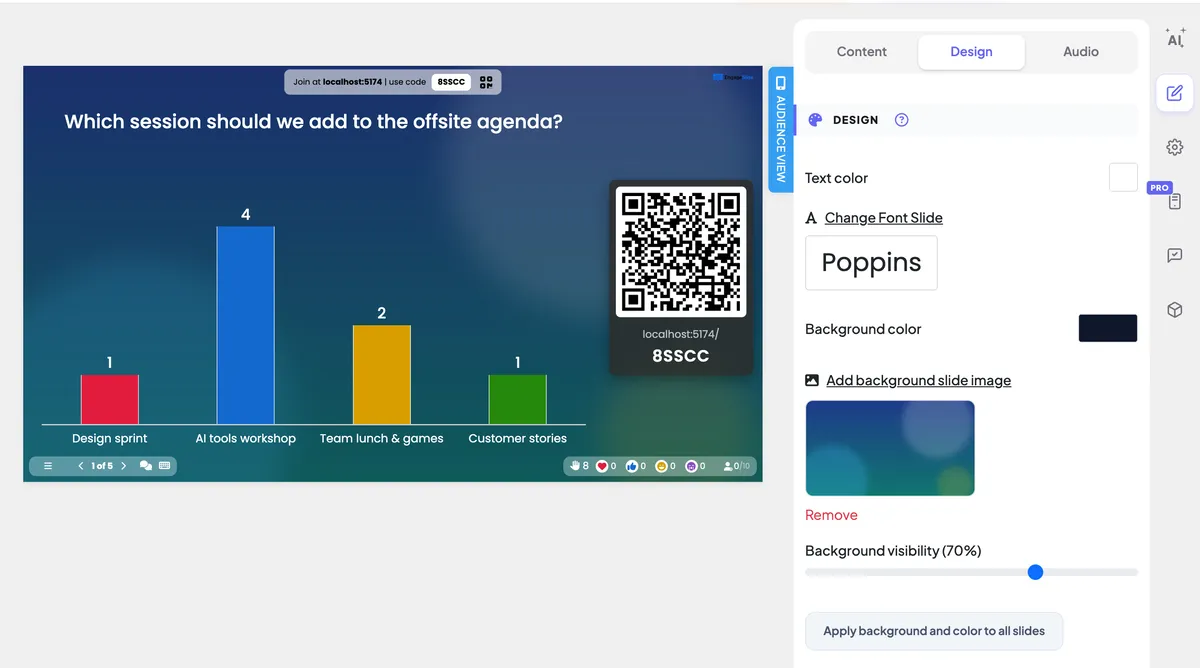Image resolution: width=1200 pixels, height=668 pixels.
Task: Open the AI assistant icon in sidebar
Action: pos(1175,39)
